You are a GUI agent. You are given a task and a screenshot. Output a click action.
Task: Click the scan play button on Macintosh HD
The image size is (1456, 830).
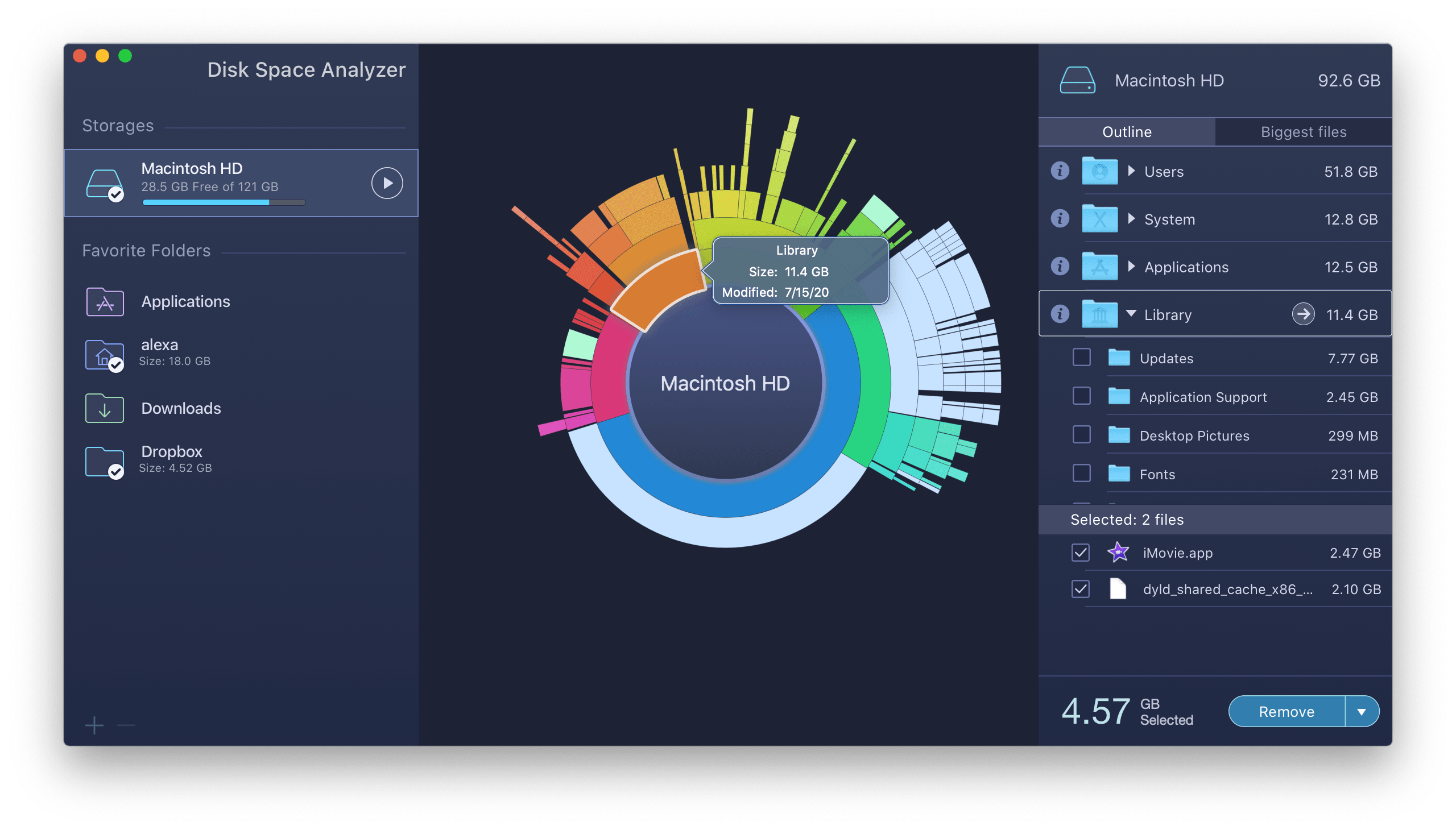click(386, 183)
